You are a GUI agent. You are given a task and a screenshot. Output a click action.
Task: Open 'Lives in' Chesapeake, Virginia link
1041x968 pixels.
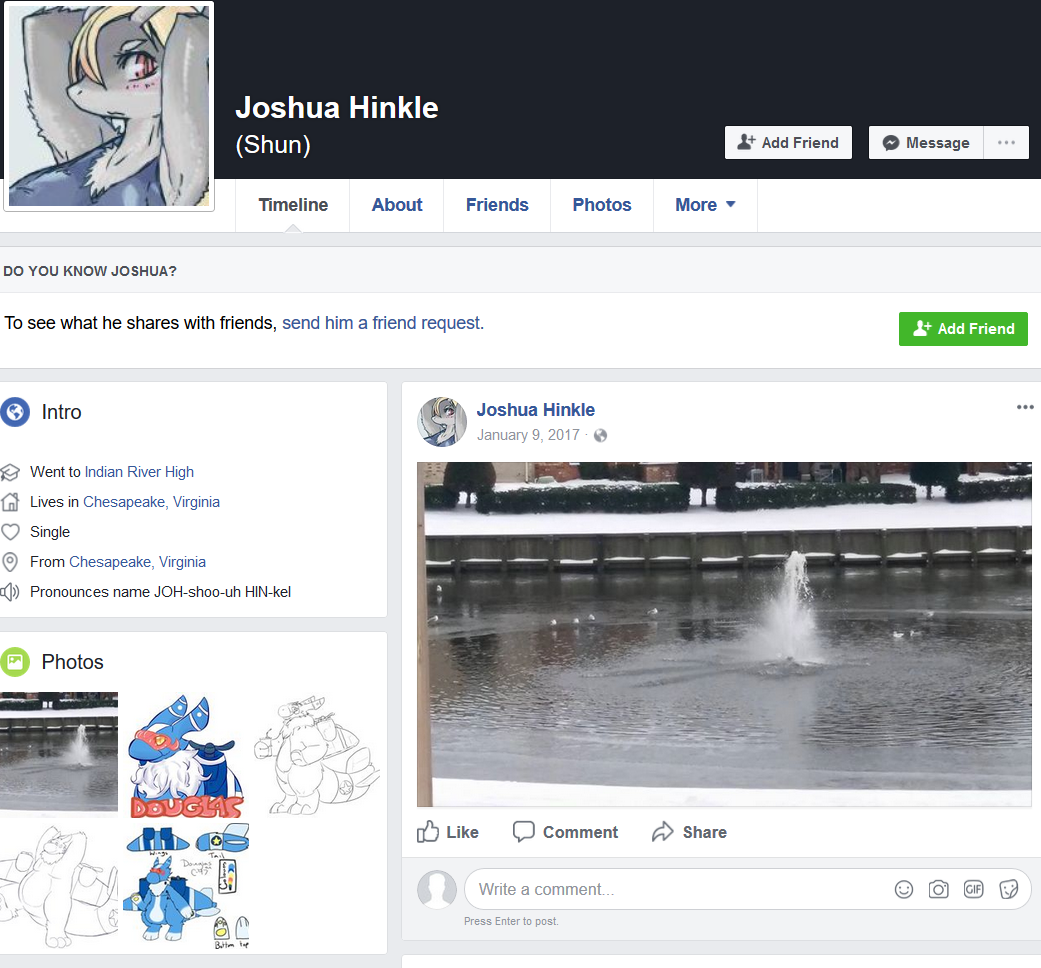[x=151, y=502]
